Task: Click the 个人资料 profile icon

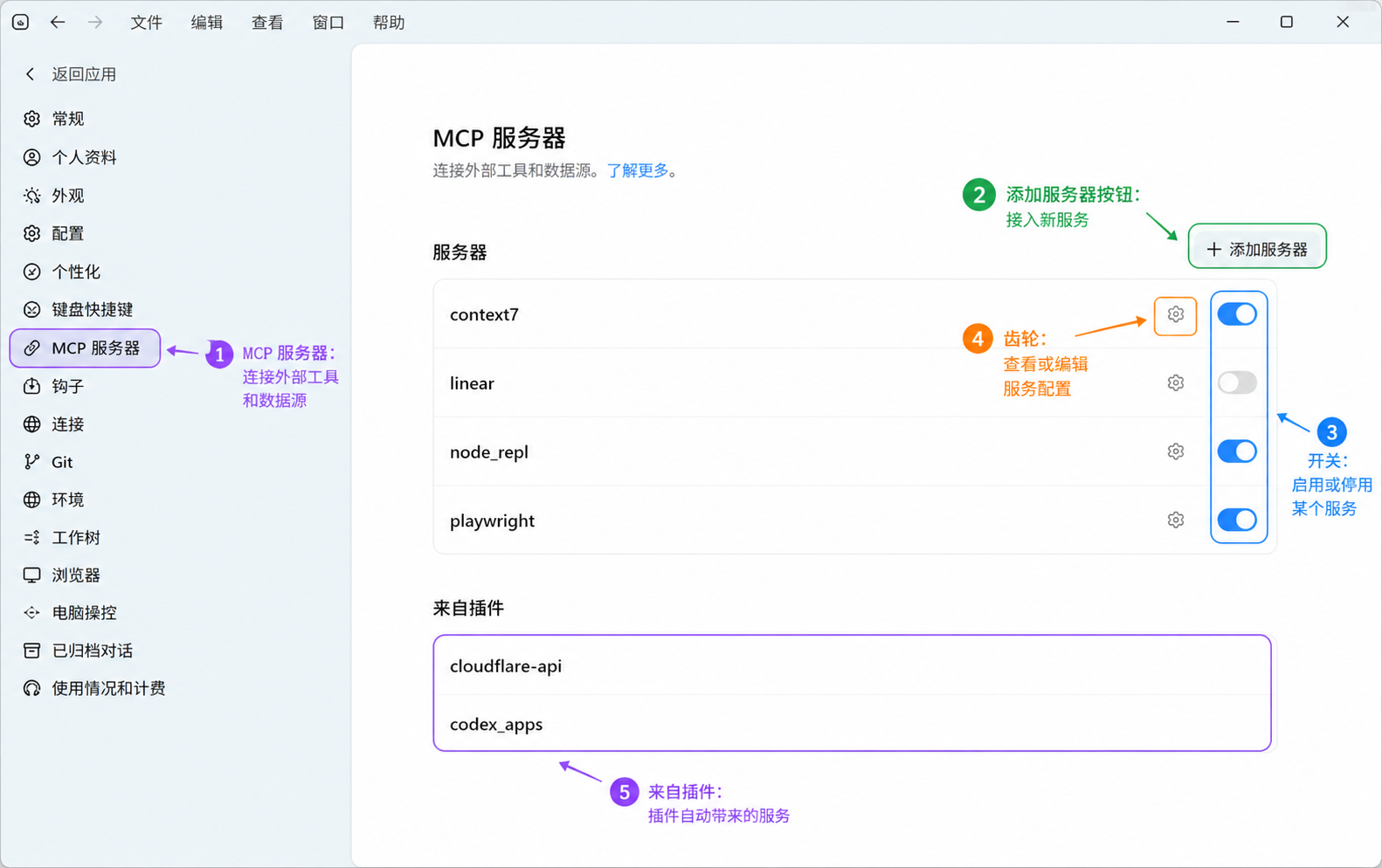Action: (x=31, y=157)
